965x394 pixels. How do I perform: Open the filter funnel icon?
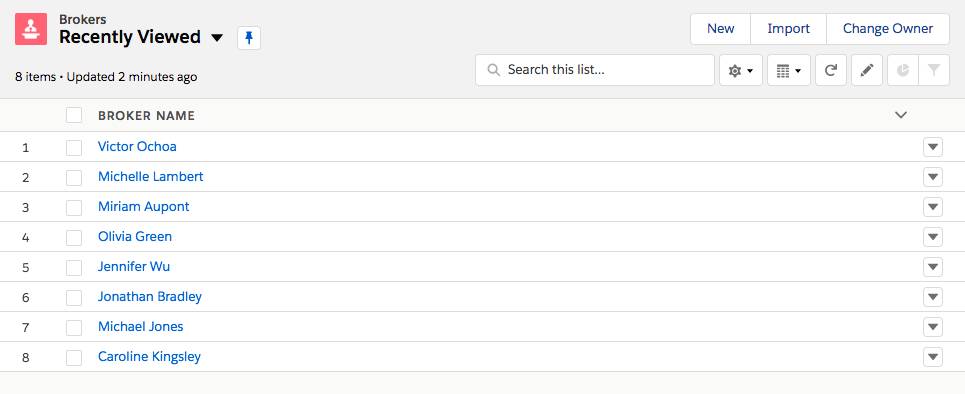(x=934, y=70)
